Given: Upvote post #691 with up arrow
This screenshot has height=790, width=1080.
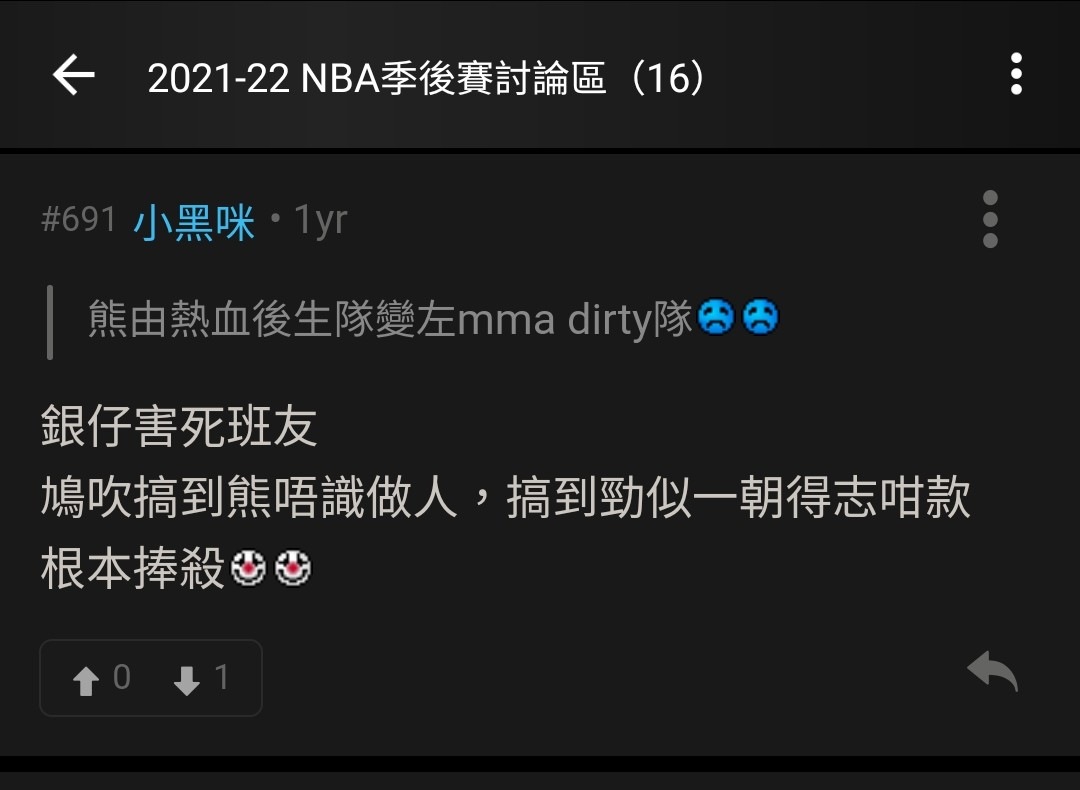Looking at the screenshot, I should (86, 680).
